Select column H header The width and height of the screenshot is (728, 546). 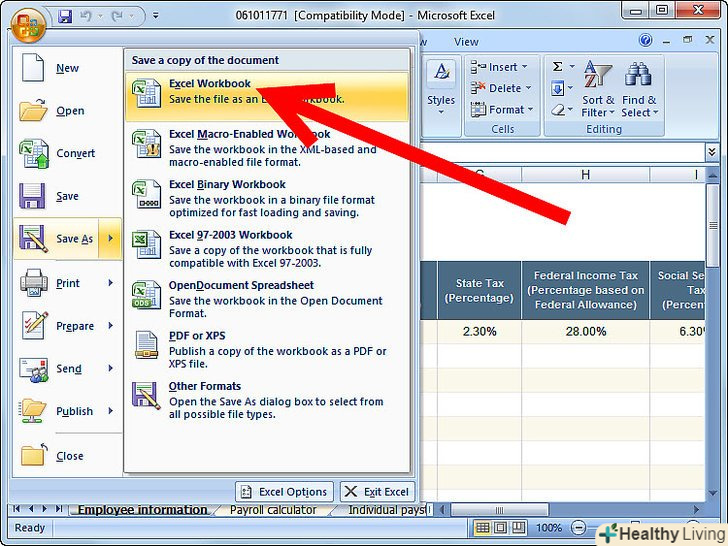pyautogui.click(x=585, y=175)
